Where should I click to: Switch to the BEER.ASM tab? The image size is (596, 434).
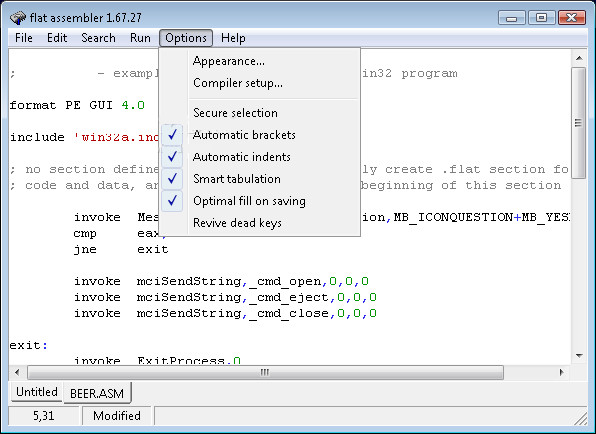(97, 393)
